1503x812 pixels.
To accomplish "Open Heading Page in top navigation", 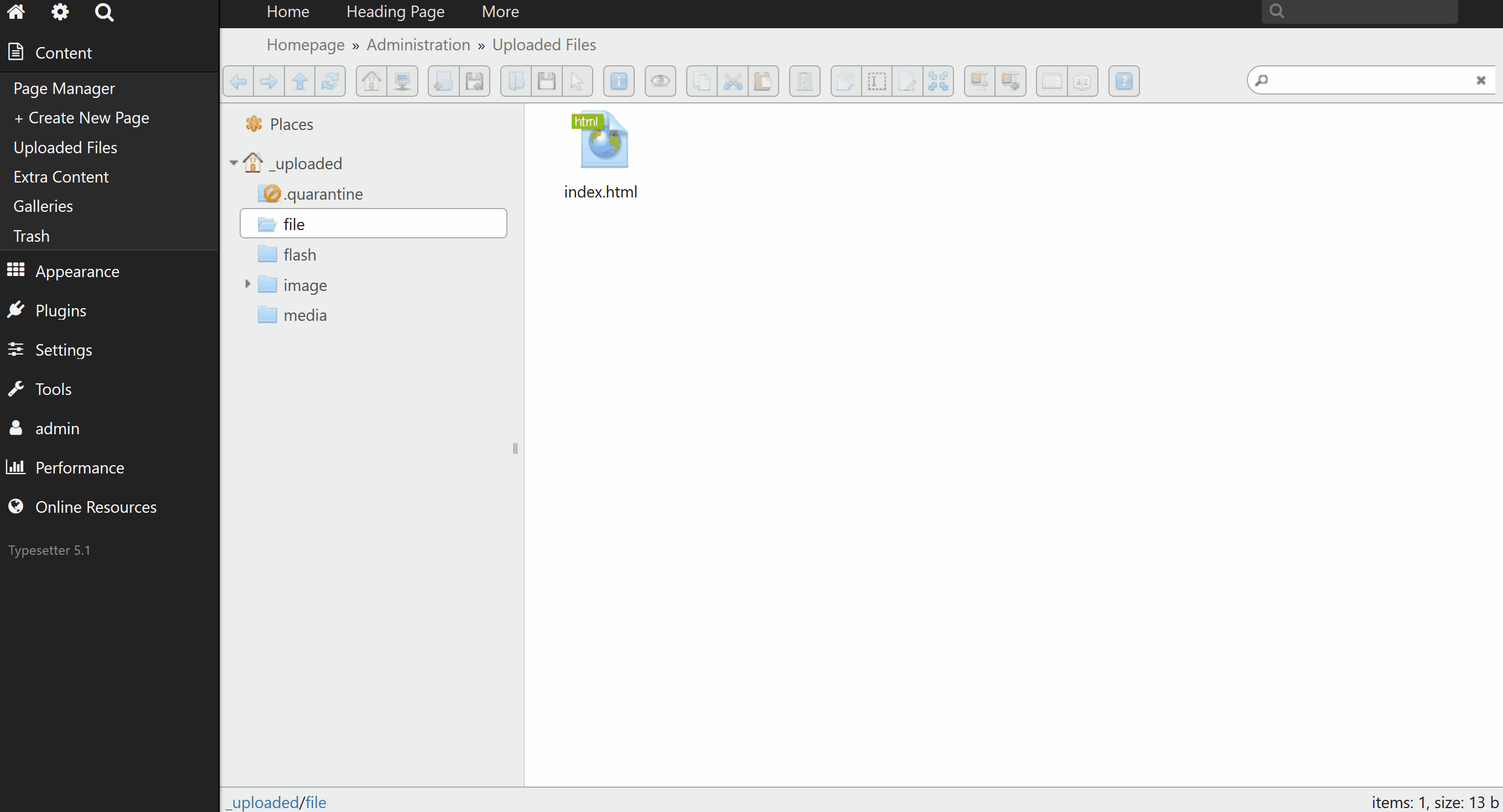I will tap(395, 12).
